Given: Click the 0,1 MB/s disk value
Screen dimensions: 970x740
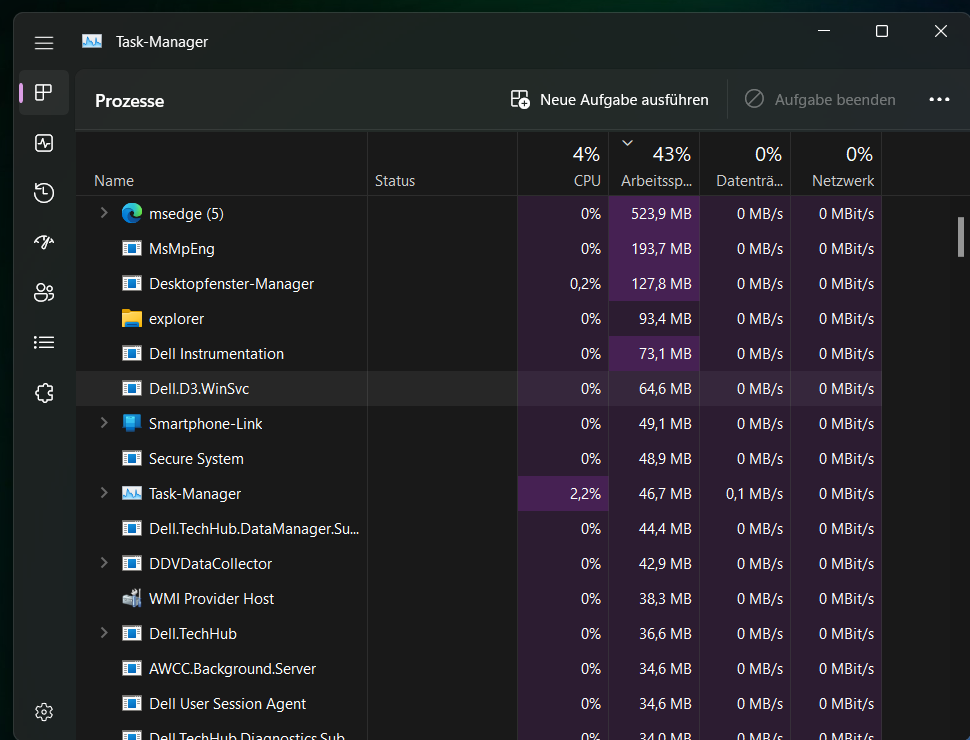Looking at the screenshot, I should [754, 494].
